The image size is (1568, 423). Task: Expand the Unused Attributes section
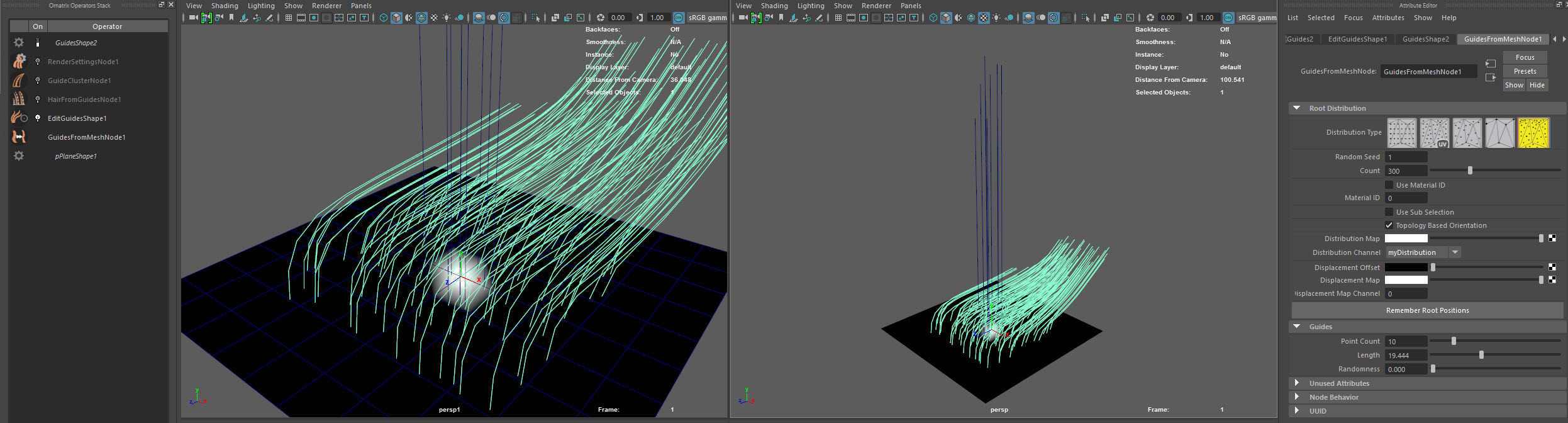pos(1296,383)
